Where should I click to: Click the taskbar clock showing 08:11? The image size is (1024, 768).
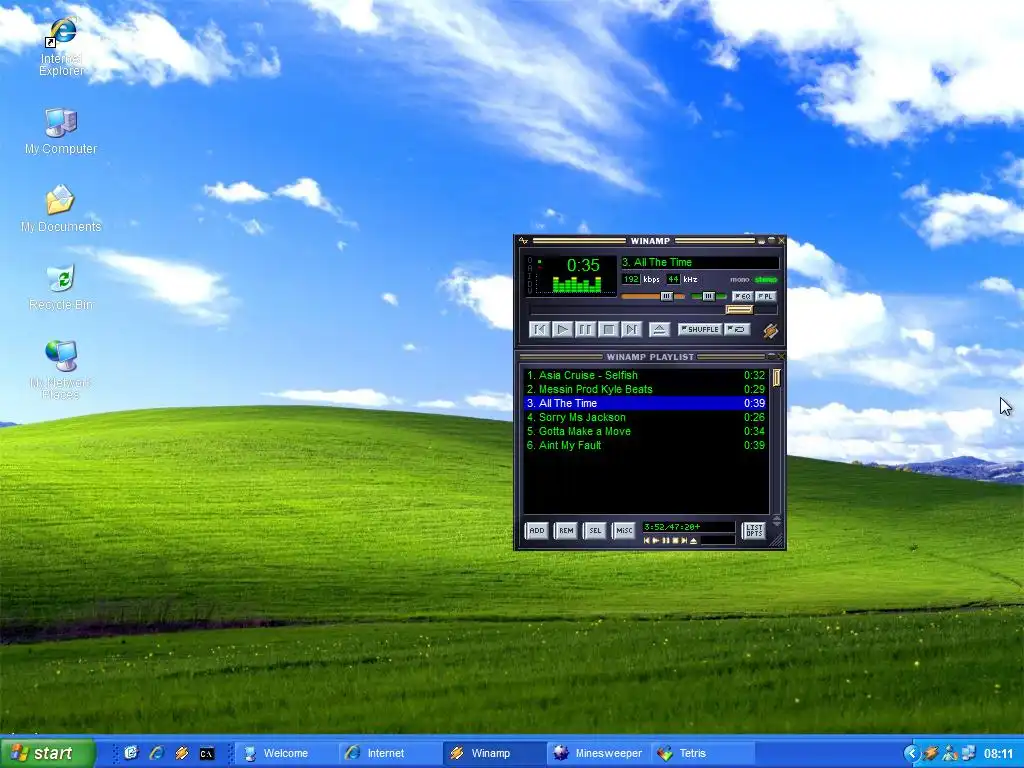click(x=998, y=753)
